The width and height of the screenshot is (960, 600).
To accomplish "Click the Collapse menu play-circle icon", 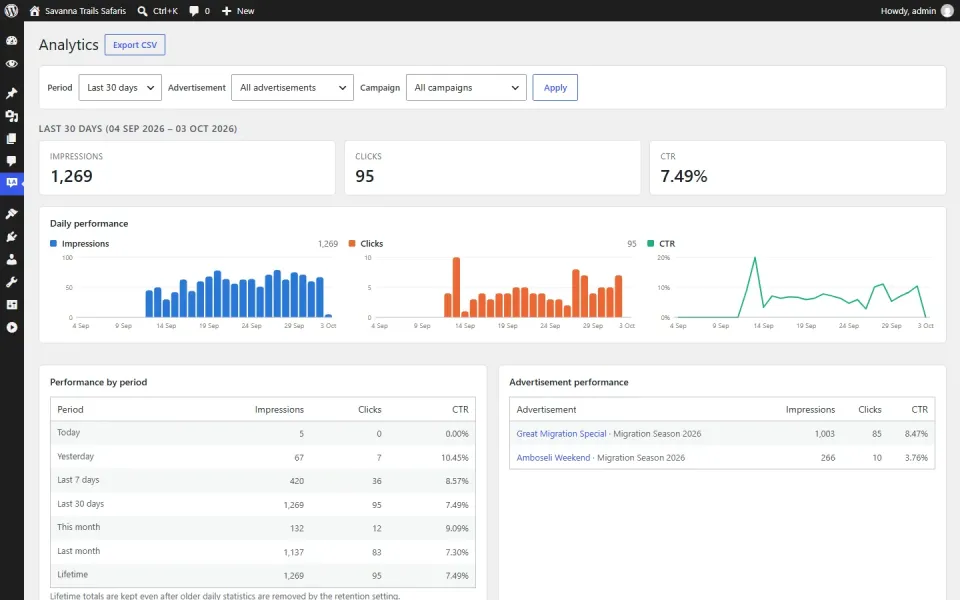I will (x=12, y=327).
